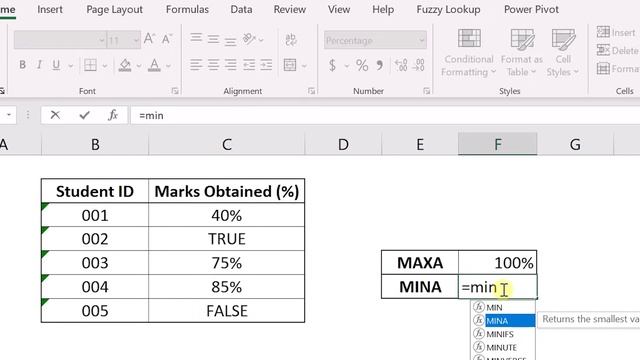
Task: Select MINA in autocomplete list
Action: pyautogui.click(x=503, y=321)
